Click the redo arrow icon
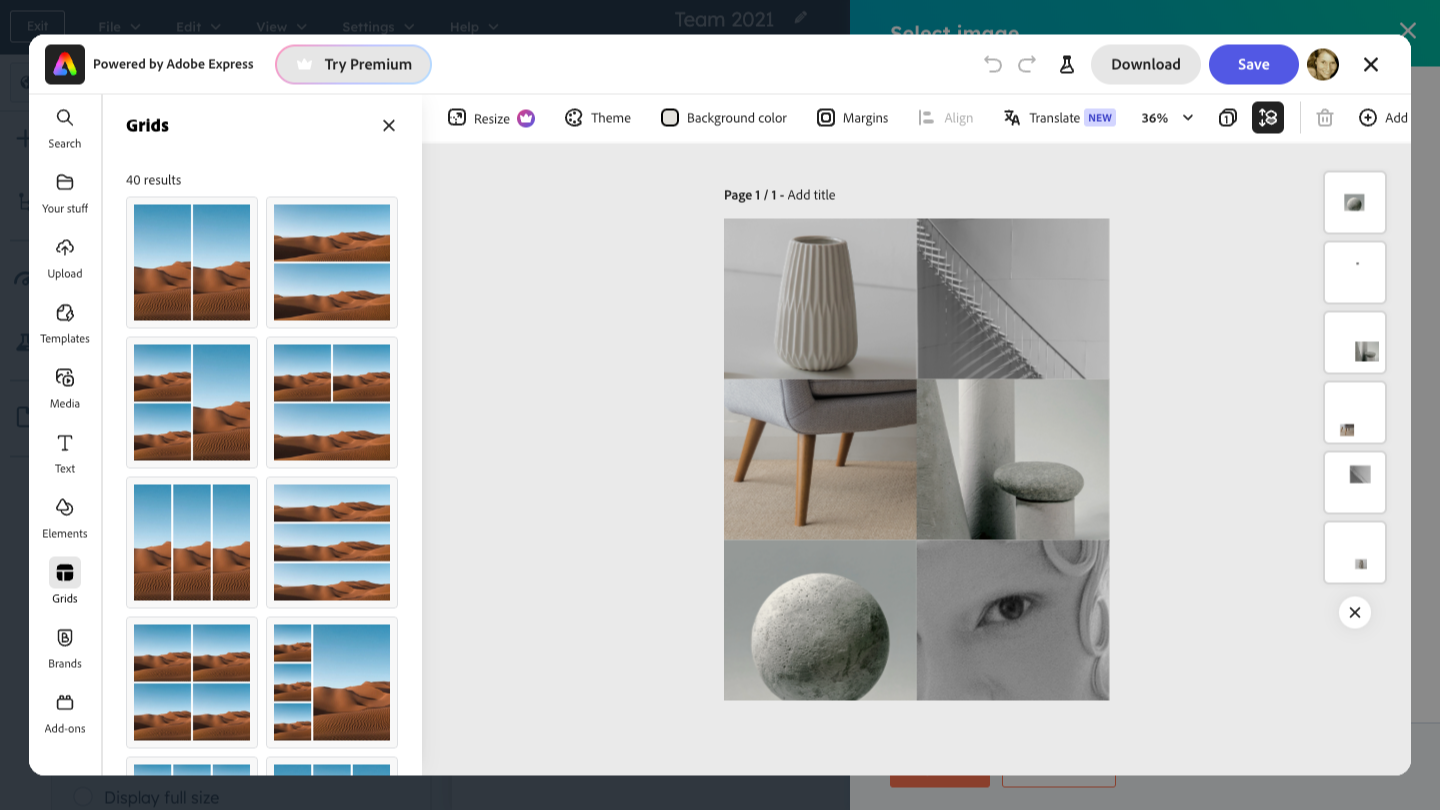 tap(1027, 64)
